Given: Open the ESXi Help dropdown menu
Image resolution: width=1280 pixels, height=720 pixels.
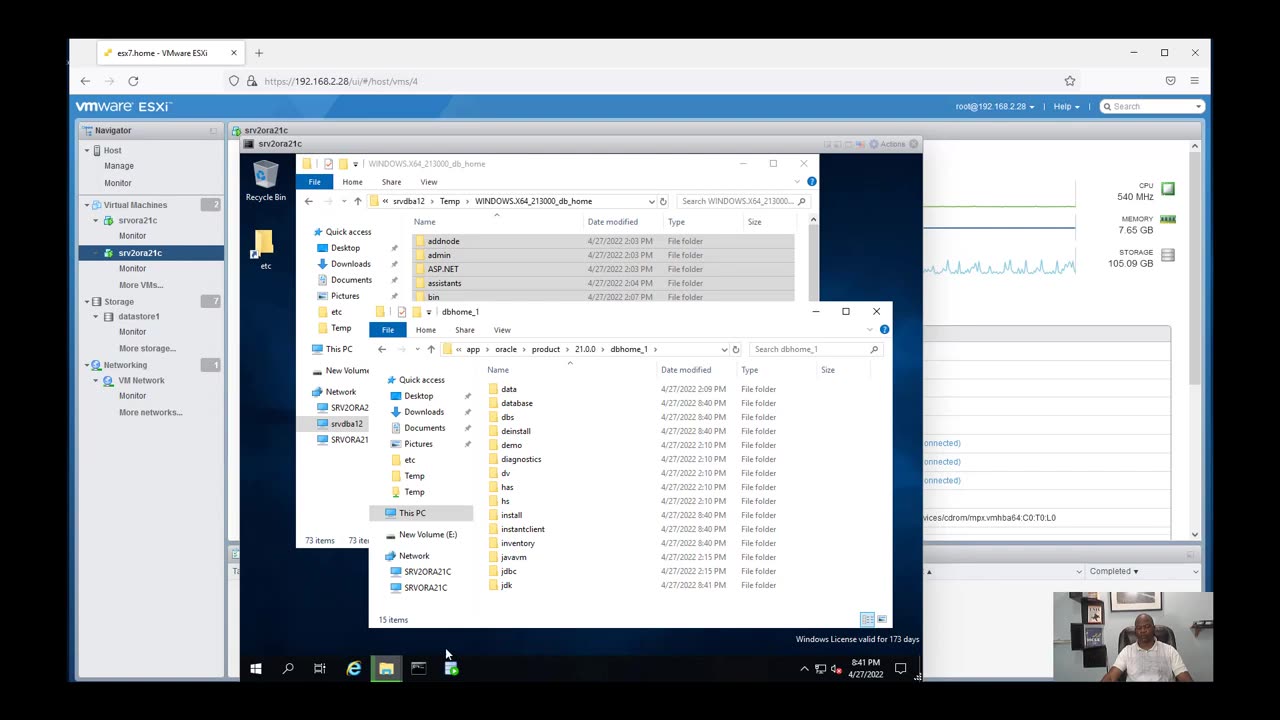Looking at the screenshot, I should click(1066, 106).
